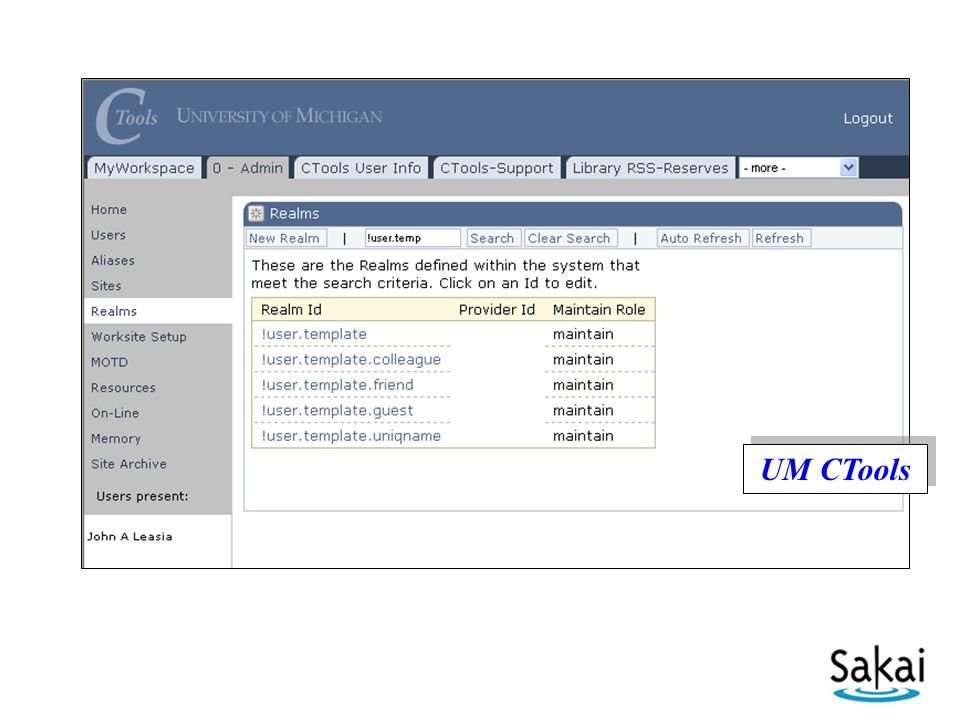Open the '0 - Admin' tab
Screen dimensions: 960x720
coord(247,168)
